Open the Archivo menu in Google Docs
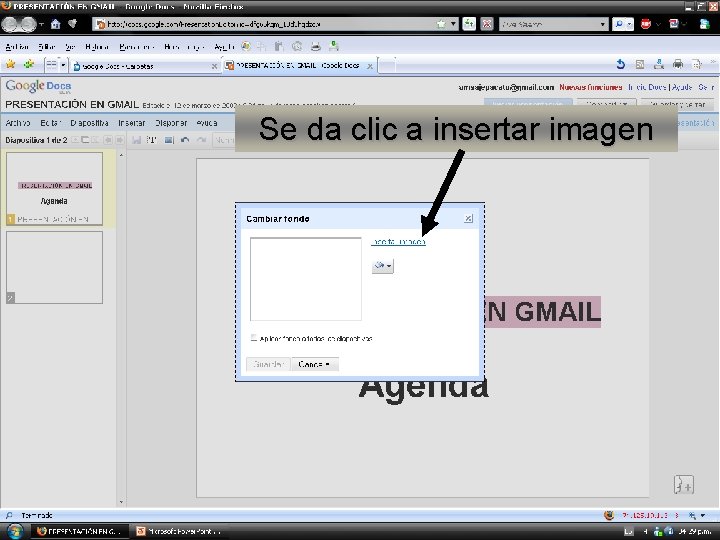 coord(18,123)
